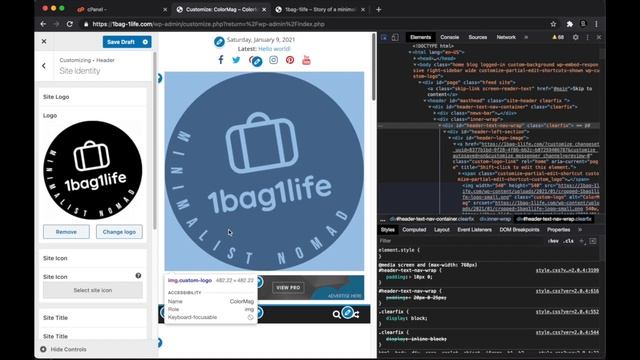Click the random post shuffle icon
640x360 pixels.
coord(357,314)
